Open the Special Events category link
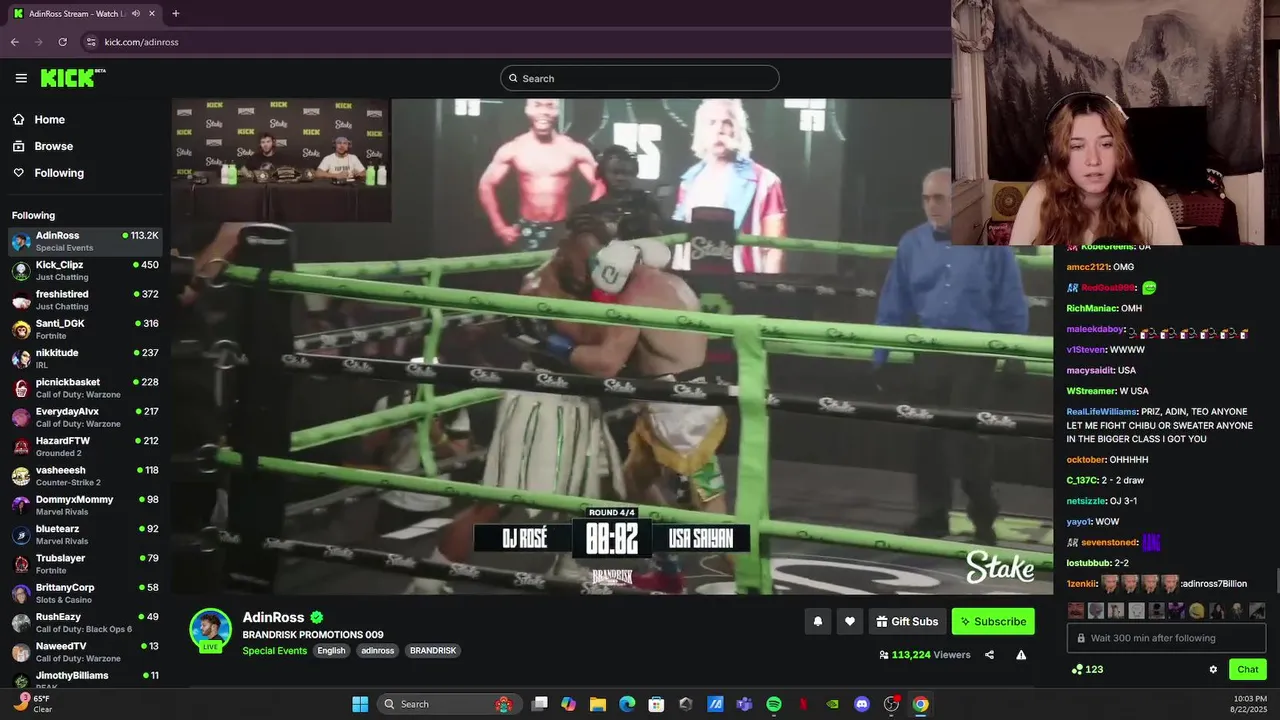 pos(275,651)
